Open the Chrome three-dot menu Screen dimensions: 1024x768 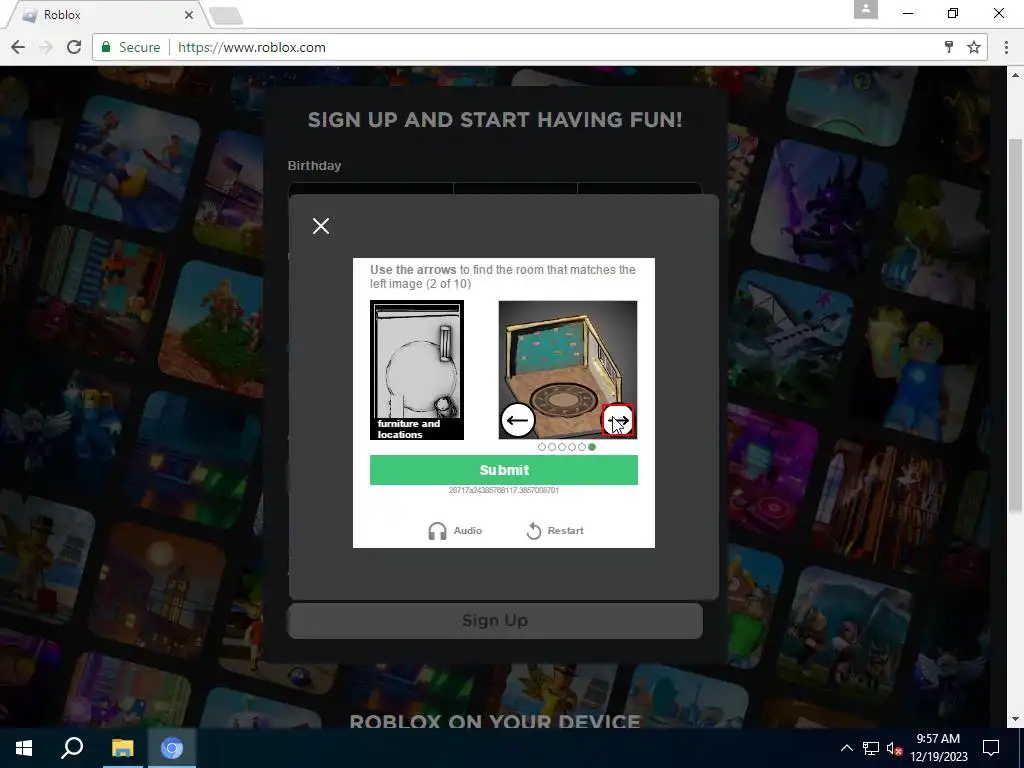[1006, 47]
